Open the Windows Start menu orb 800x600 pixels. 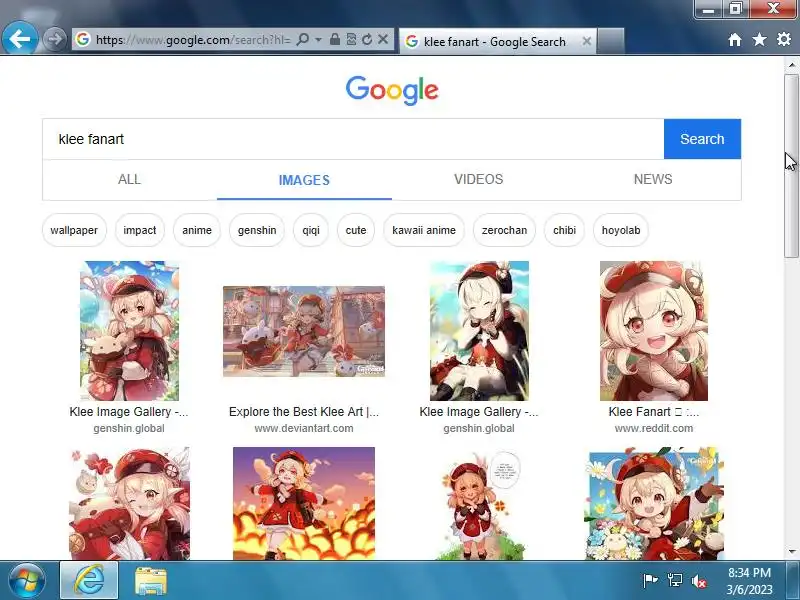tap(27, 581)
